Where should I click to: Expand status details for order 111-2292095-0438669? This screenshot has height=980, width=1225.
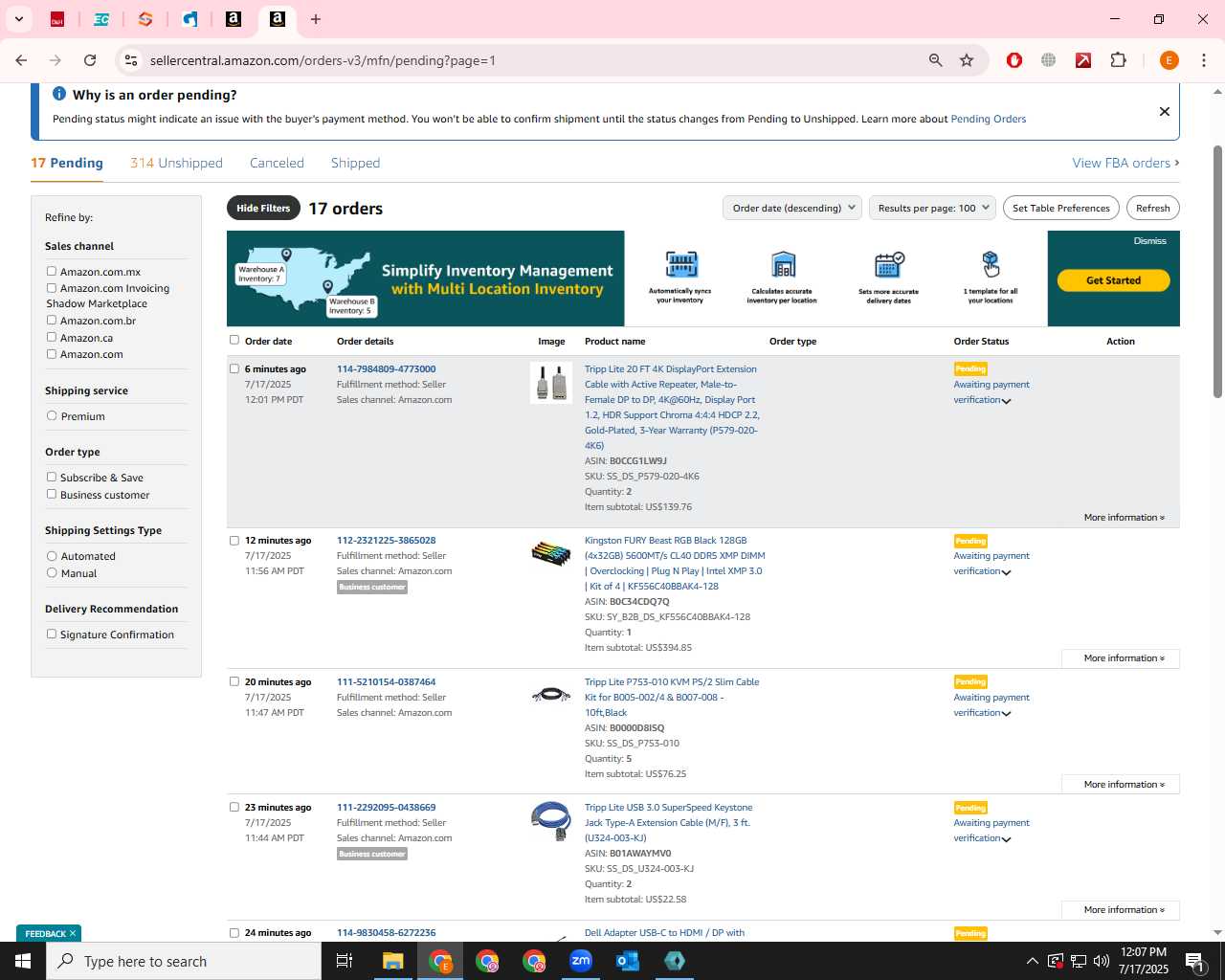click(1006, 839)
